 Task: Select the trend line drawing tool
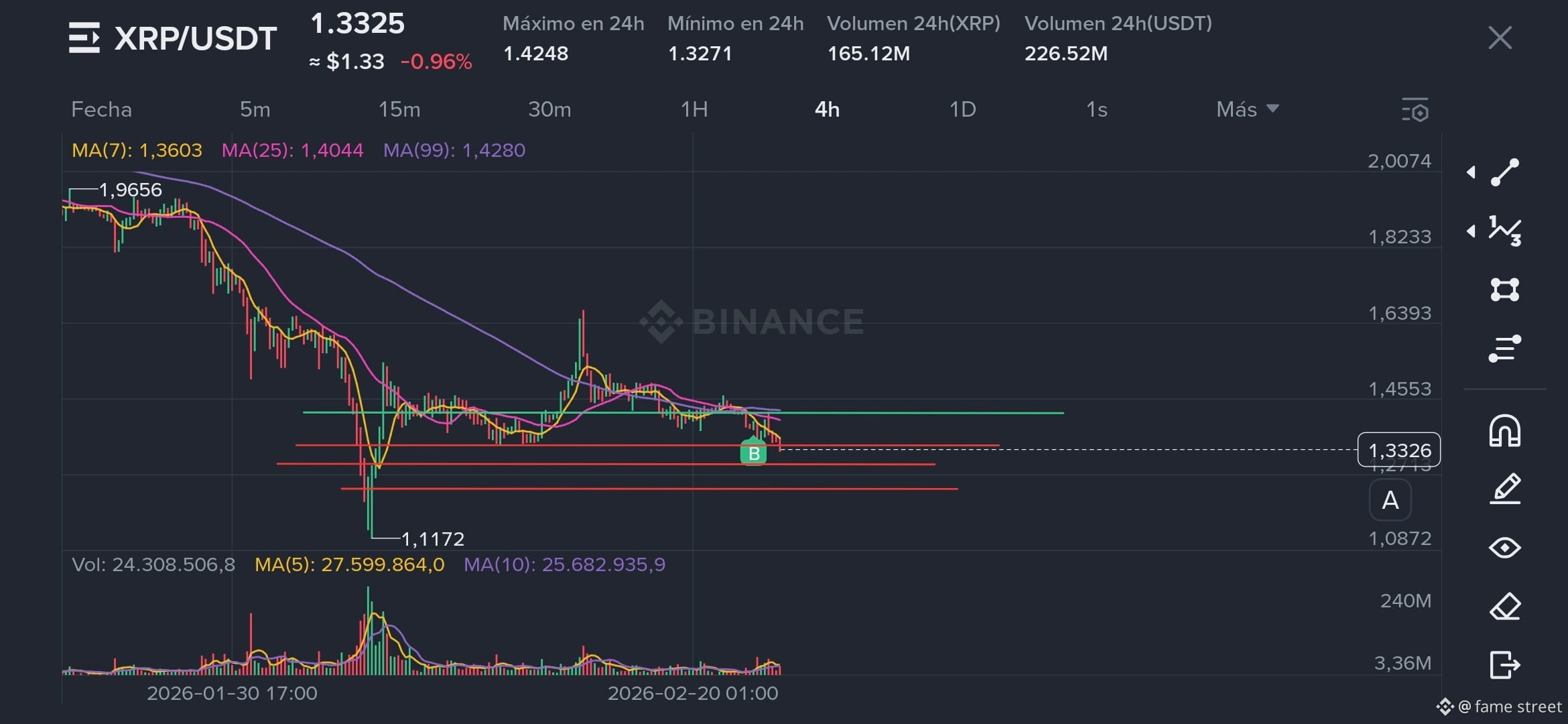pyautogui.click(x=1505, y=172)
